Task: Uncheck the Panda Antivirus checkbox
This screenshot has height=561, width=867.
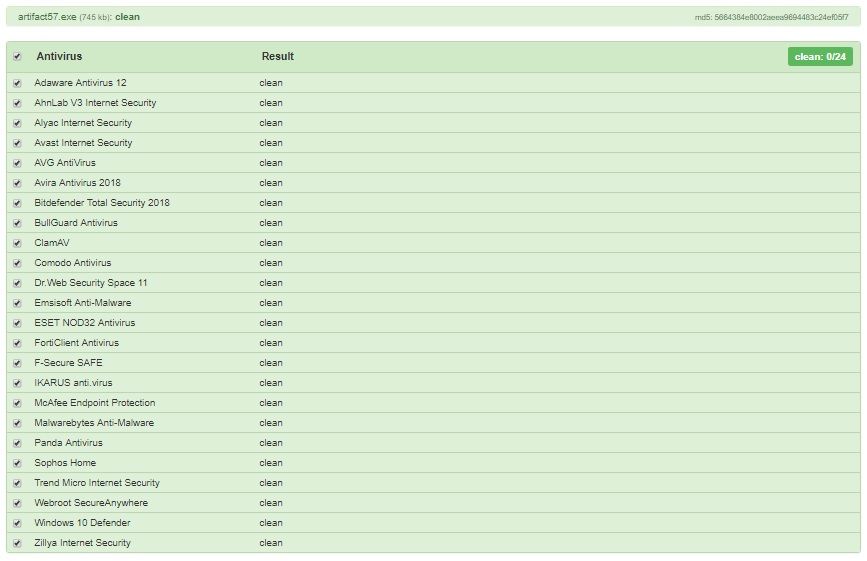Action: pyautogui.click(x=17, y=443)
